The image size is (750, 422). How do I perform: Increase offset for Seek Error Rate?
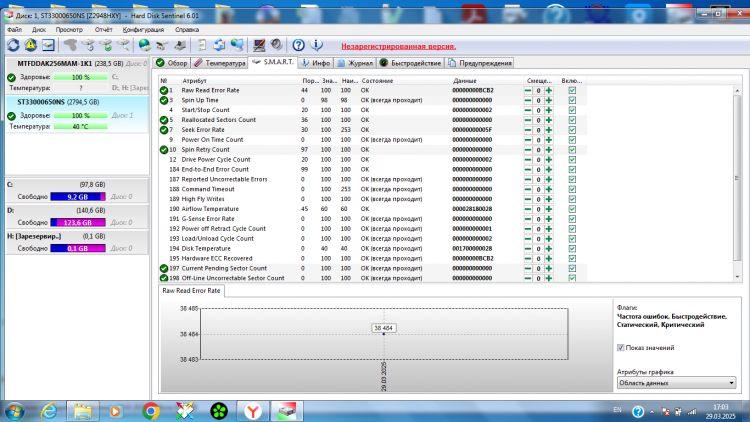[549, 130]
